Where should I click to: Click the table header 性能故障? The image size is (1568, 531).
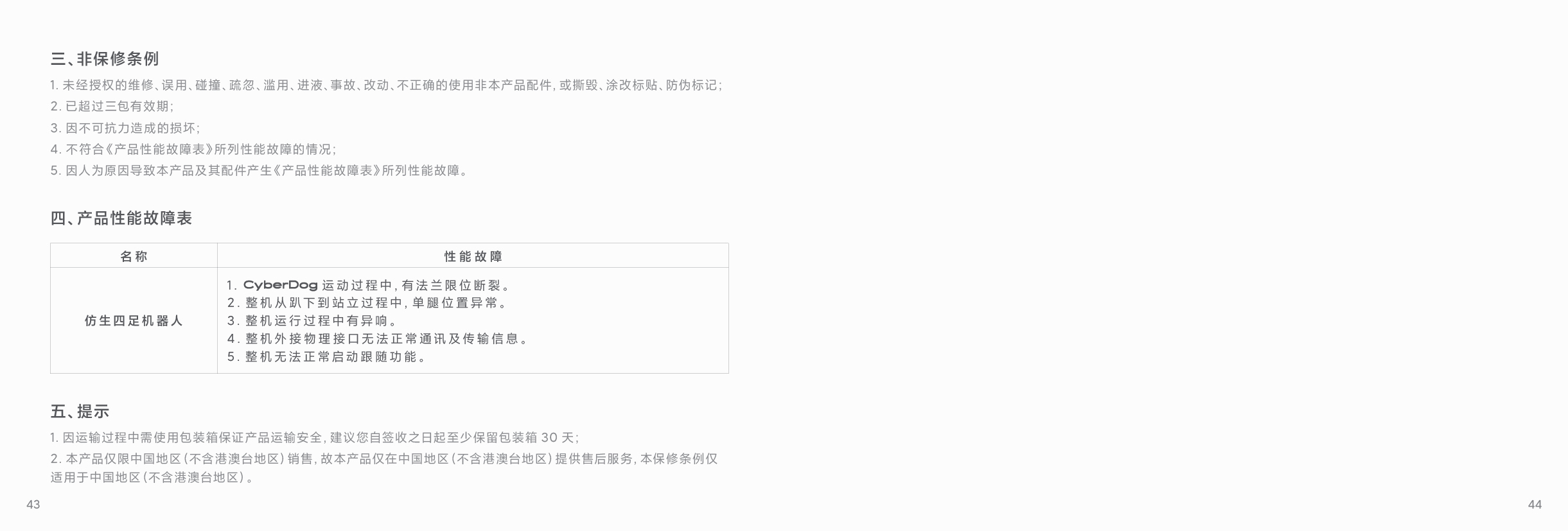(473, 256)
